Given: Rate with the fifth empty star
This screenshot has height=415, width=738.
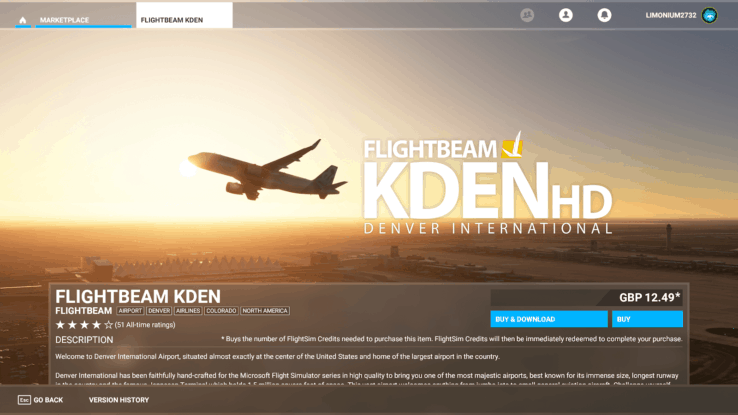Looking at the screenshot, I should pyautogui.click(x=109, y=325).
